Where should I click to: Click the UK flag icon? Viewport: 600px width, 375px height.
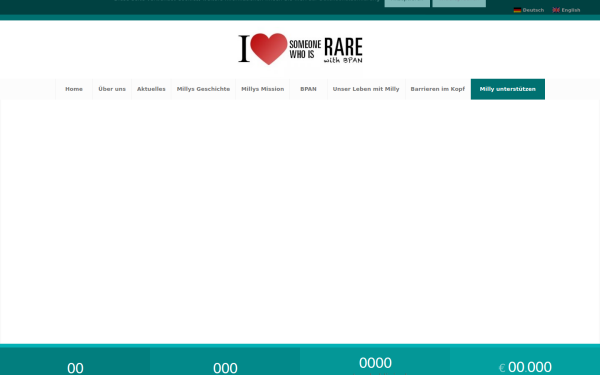coord(556,10)
